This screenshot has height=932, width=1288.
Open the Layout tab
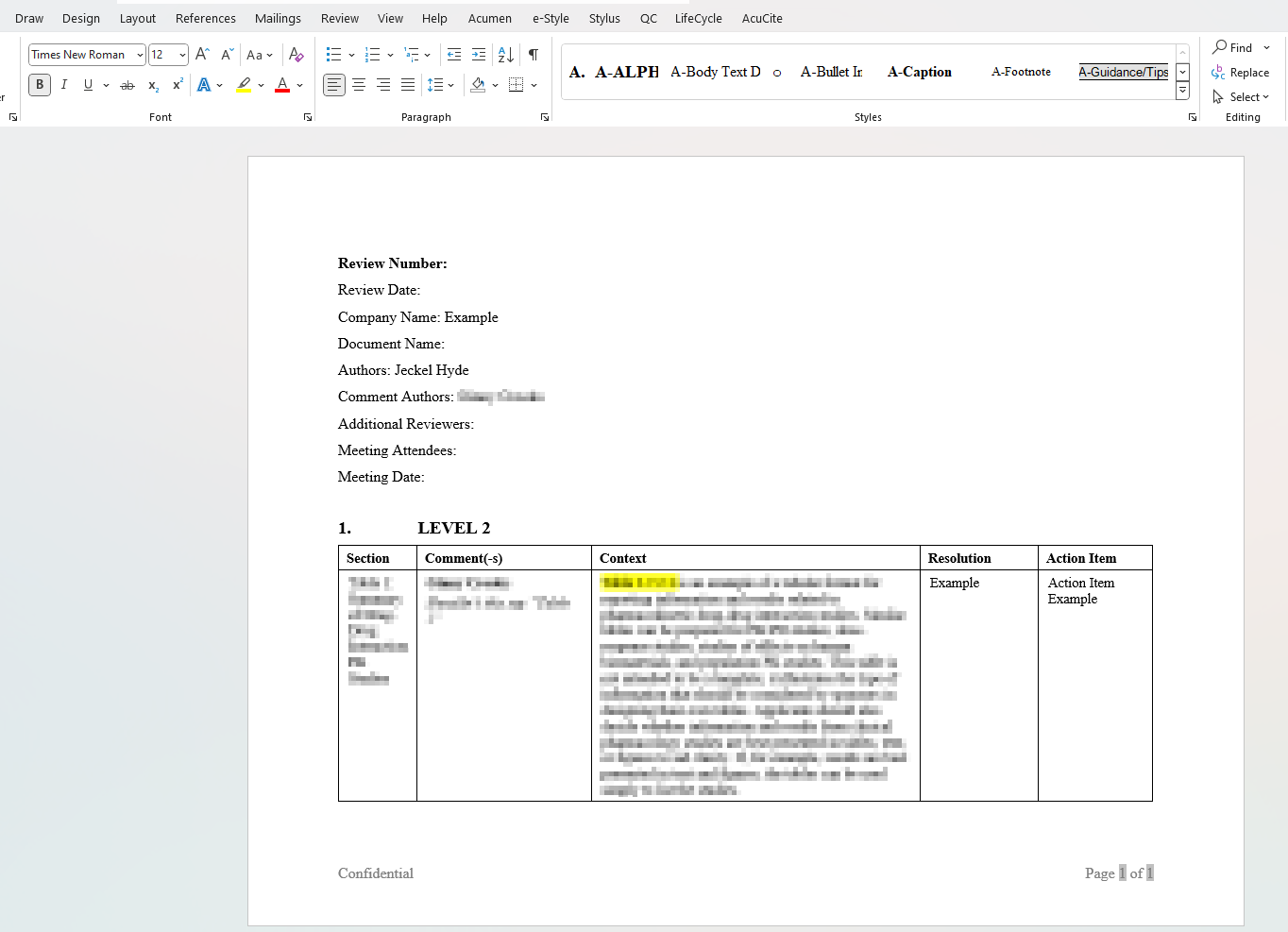coord(138,18)
